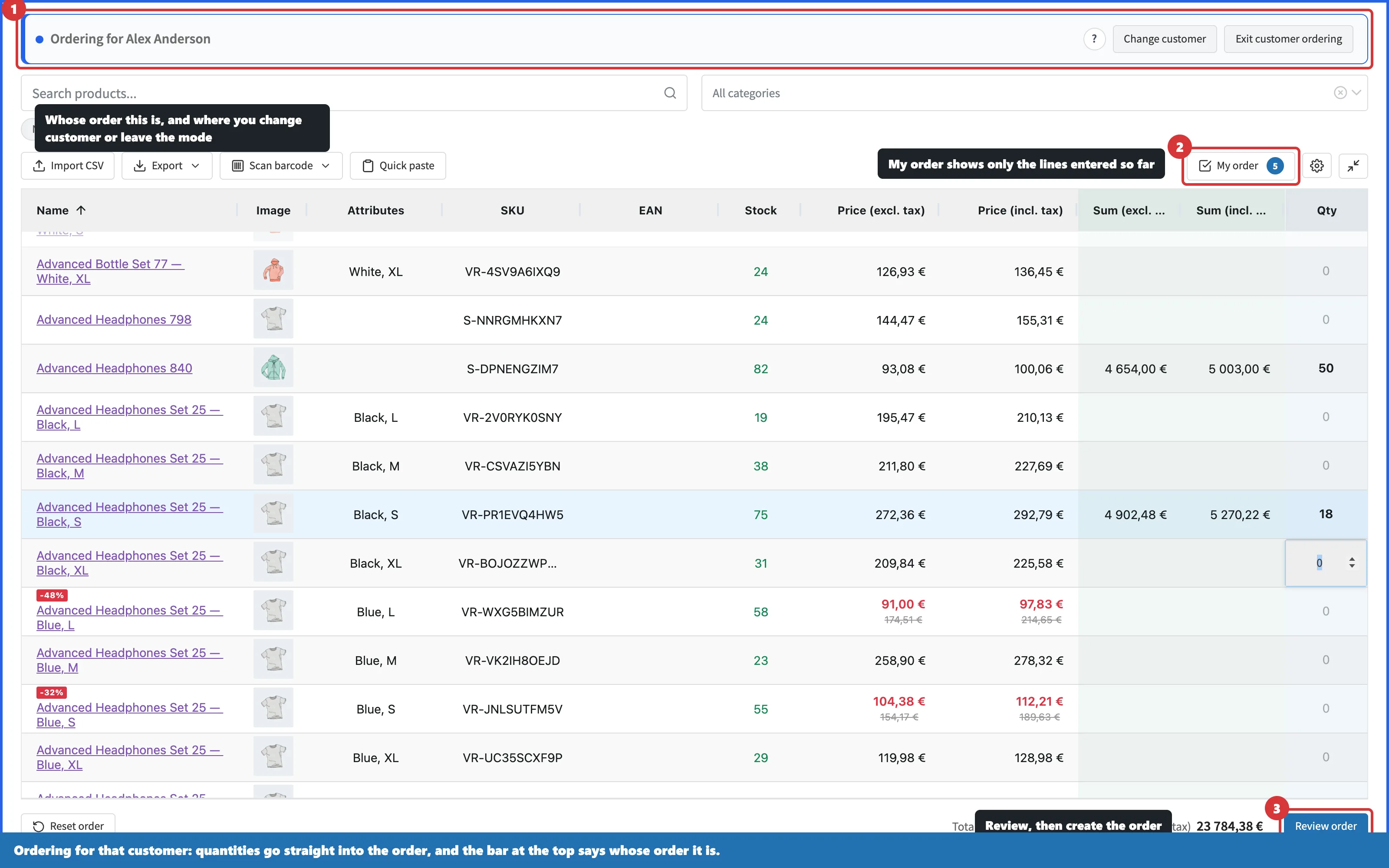Click the Qty cell for Headphones Set 25 Blue, L
1389x868 pixels.
pyautogui.click(x=1325, y=612)
